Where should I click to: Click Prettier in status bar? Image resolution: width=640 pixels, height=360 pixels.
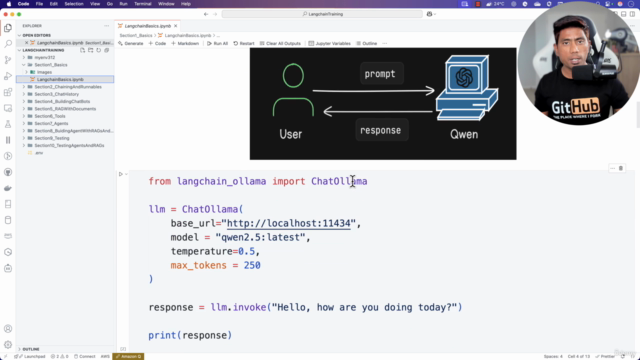coord(605,356)
